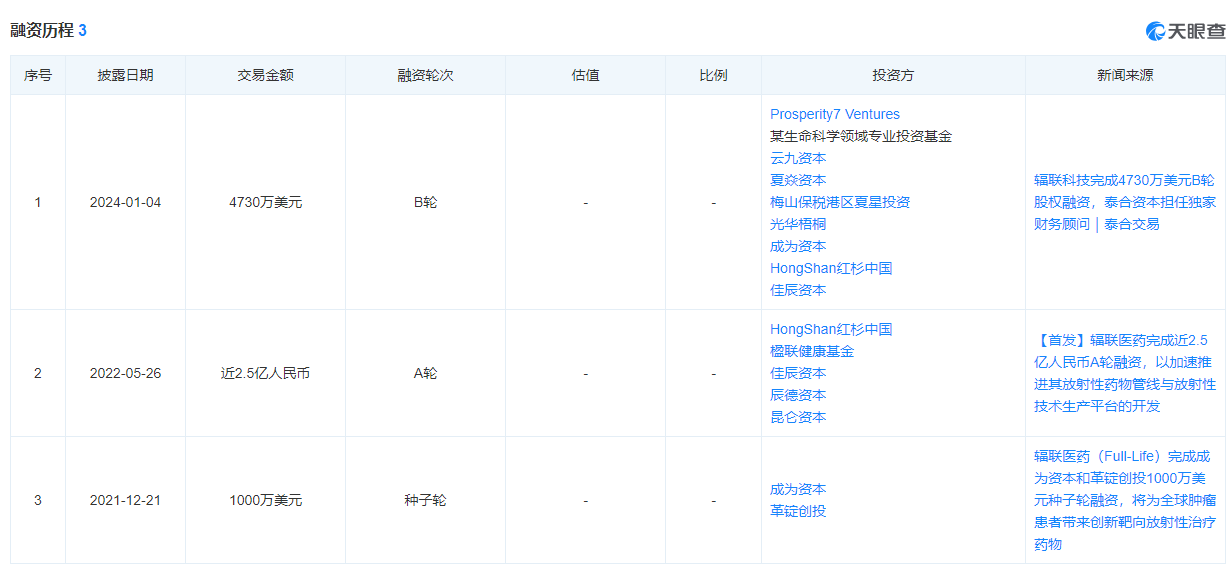Open Prosperity7 Ventures investor link

(834, 114)
